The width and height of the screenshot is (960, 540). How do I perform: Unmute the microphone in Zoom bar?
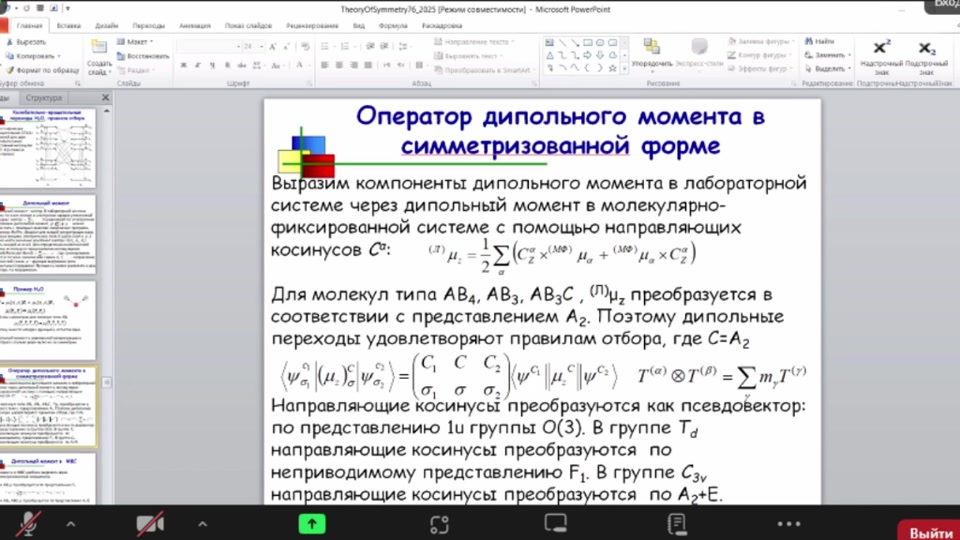pos(31,523)
